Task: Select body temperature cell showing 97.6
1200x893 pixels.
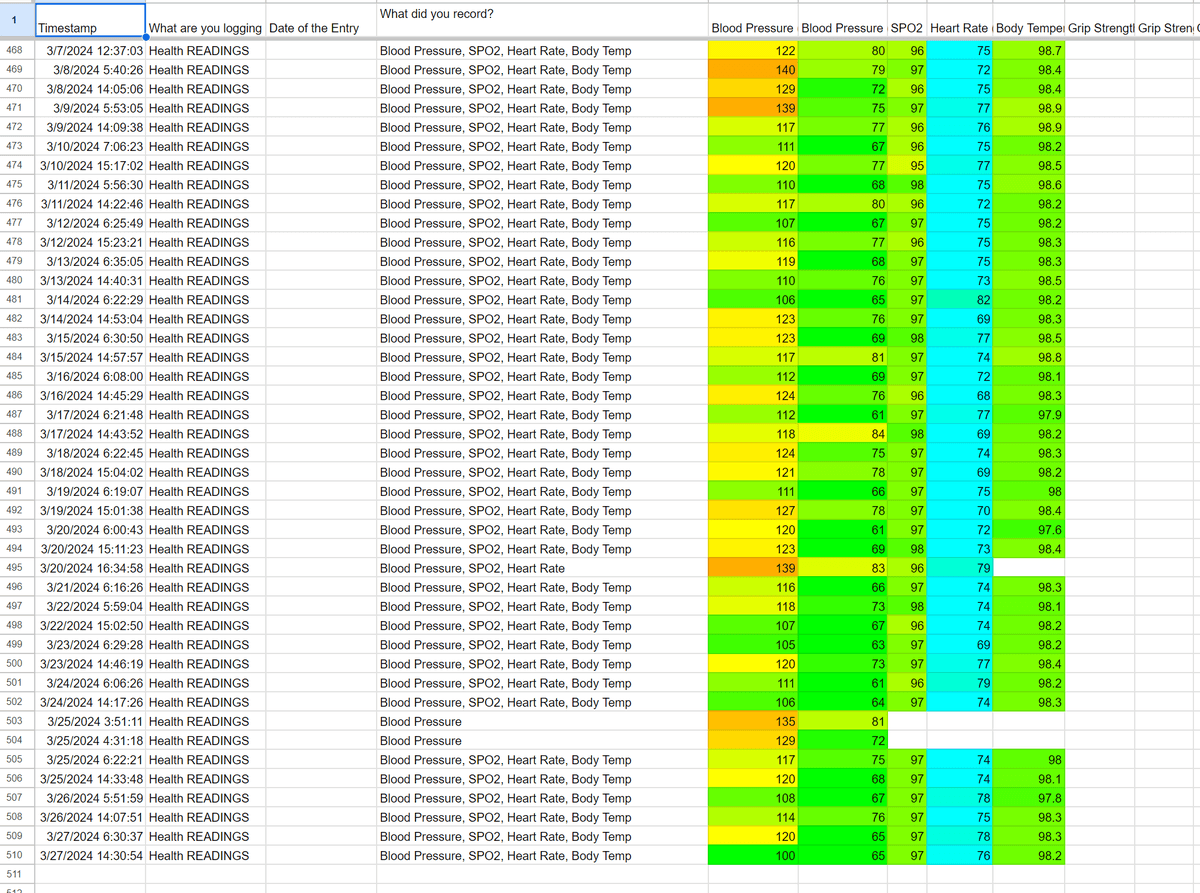Action: tap(1029, 530)
